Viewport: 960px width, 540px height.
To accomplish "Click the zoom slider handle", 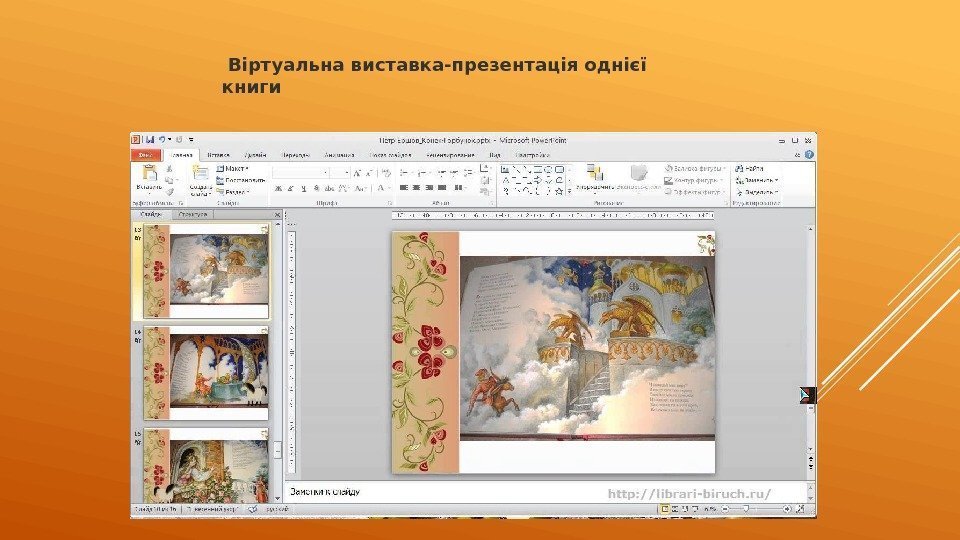I will [x=746, y=509].
